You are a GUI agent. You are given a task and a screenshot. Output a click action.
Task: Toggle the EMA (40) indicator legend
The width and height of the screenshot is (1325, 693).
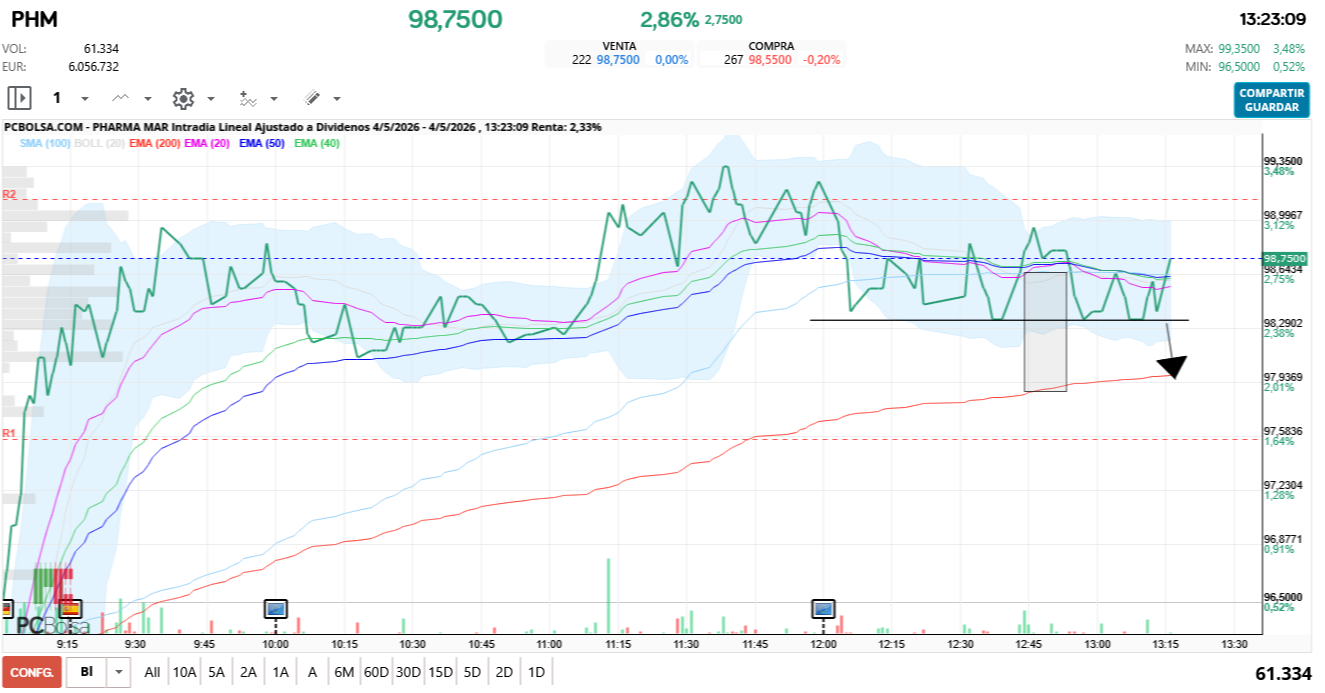[318, 144]
